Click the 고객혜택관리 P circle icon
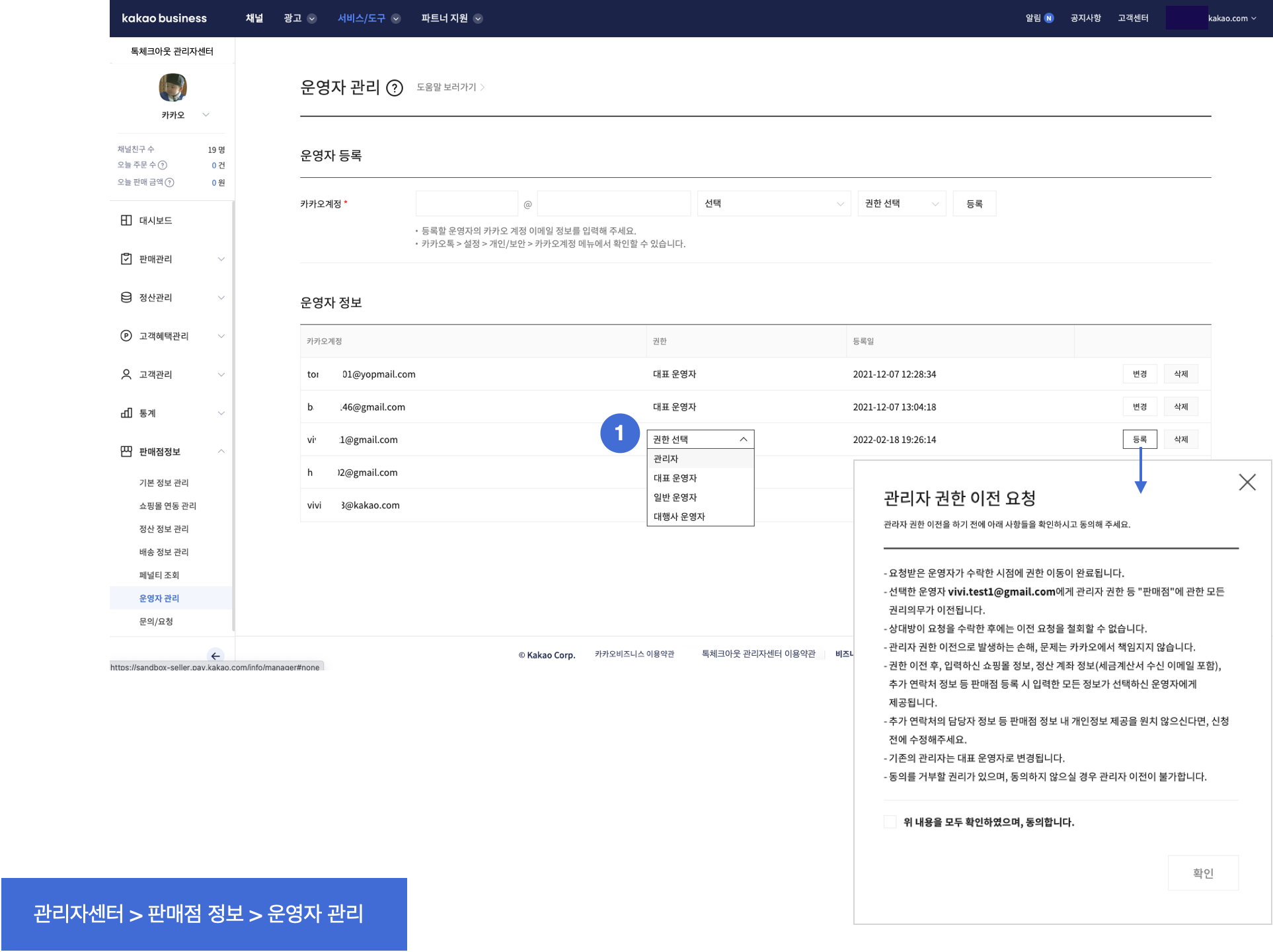Image resolution: width=1273 pixels, height=952 pixels. (x=126, y=336)
